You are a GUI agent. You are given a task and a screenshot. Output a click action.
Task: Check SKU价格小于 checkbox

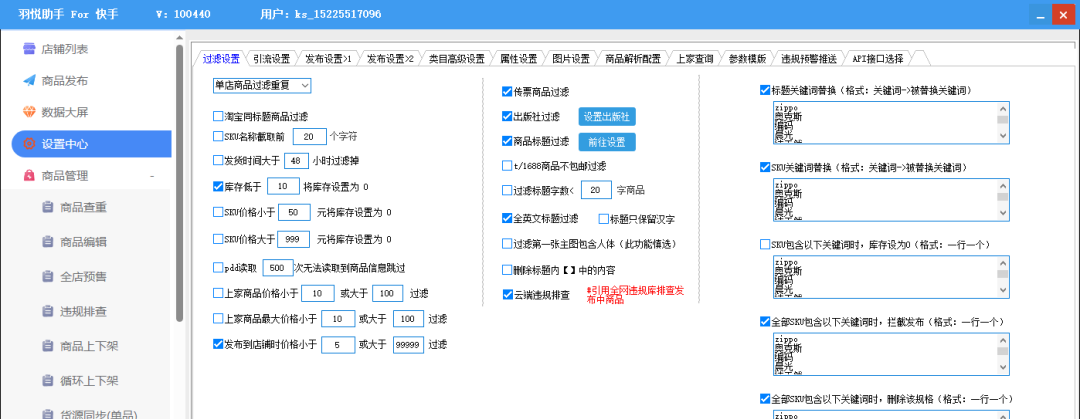[218, 212]
